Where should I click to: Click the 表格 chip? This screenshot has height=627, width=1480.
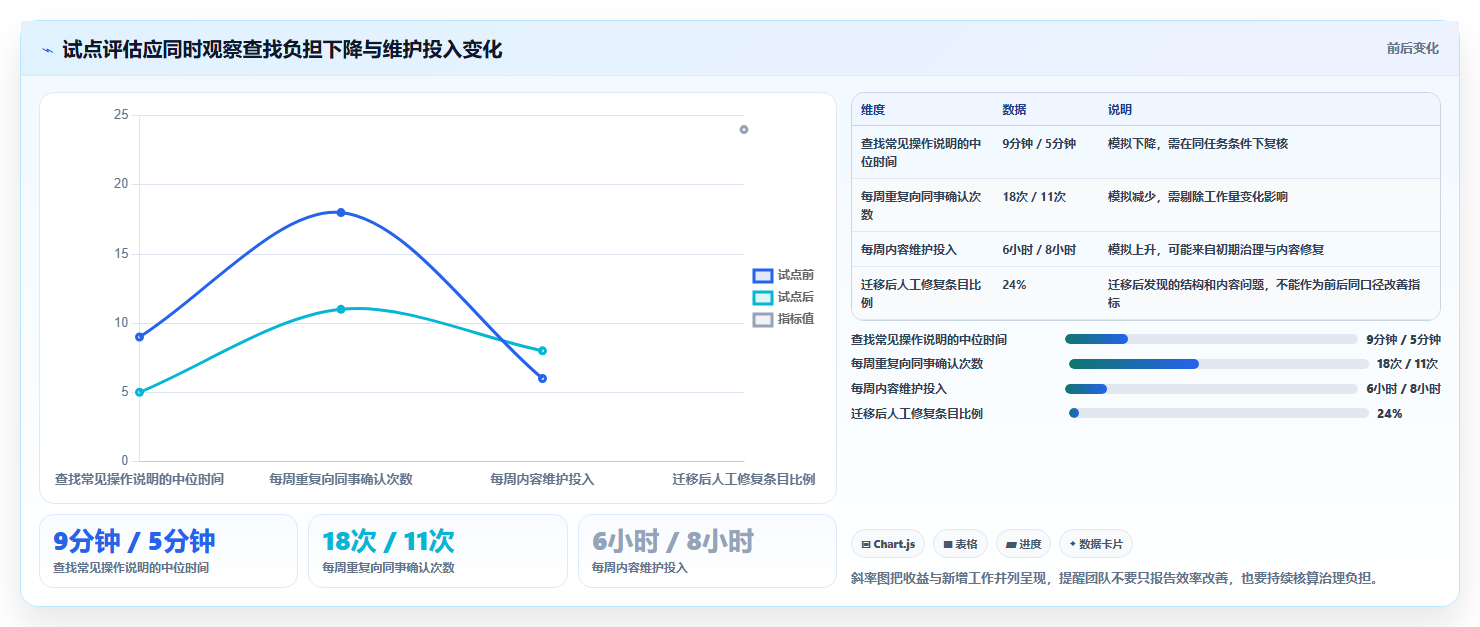coord(960,544)
